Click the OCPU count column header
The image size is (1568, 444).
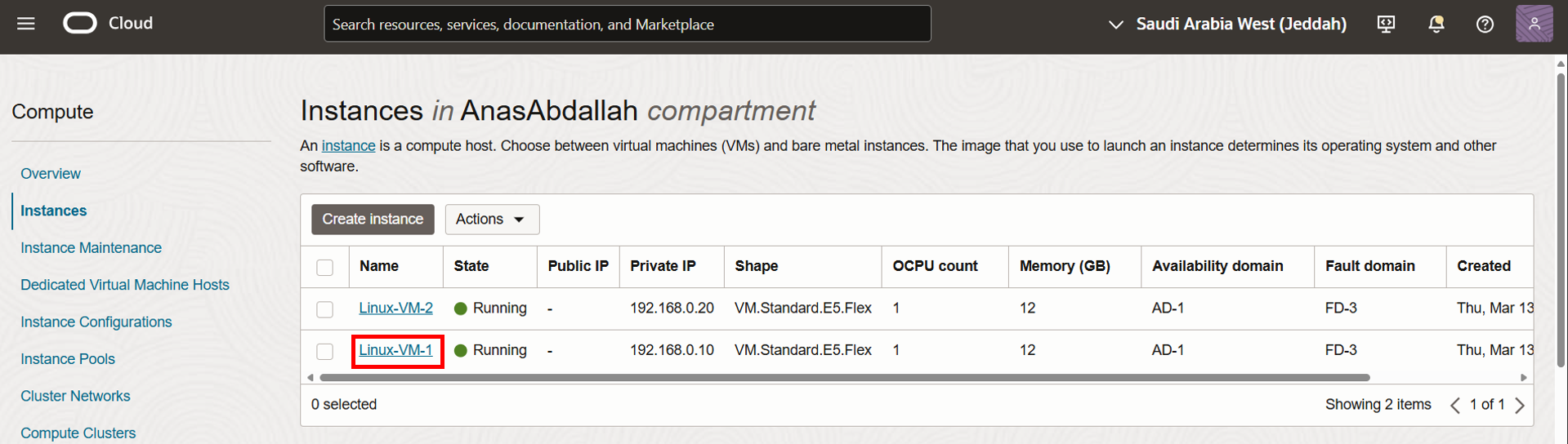click(936, 266)
